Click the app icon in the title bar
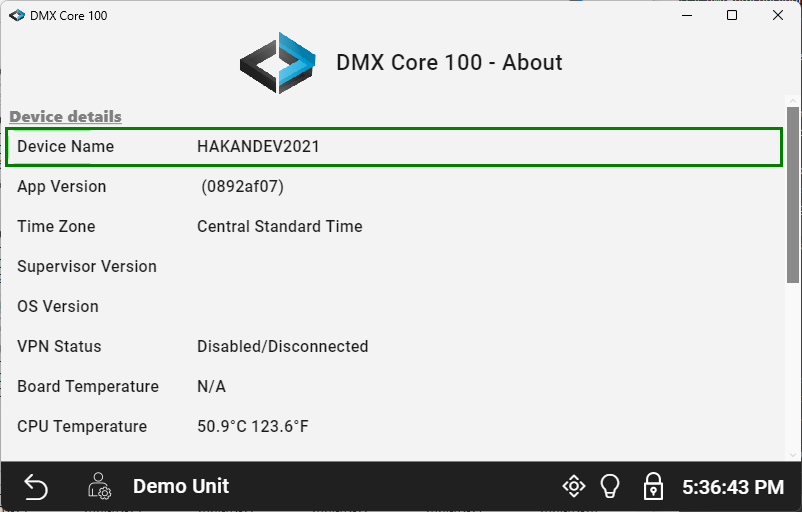802x512 pixels. tap(17, 16)
